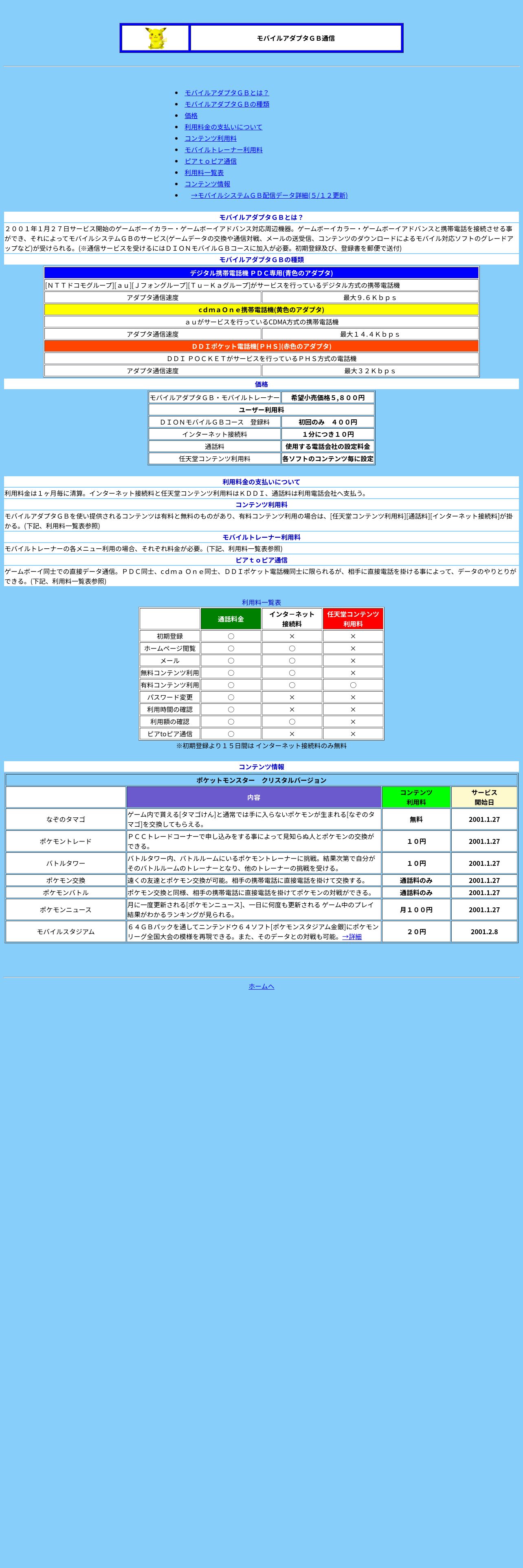Click the インターネット接続料 column header in fee table
523x1568 pixels.
[x=292, y=619]
